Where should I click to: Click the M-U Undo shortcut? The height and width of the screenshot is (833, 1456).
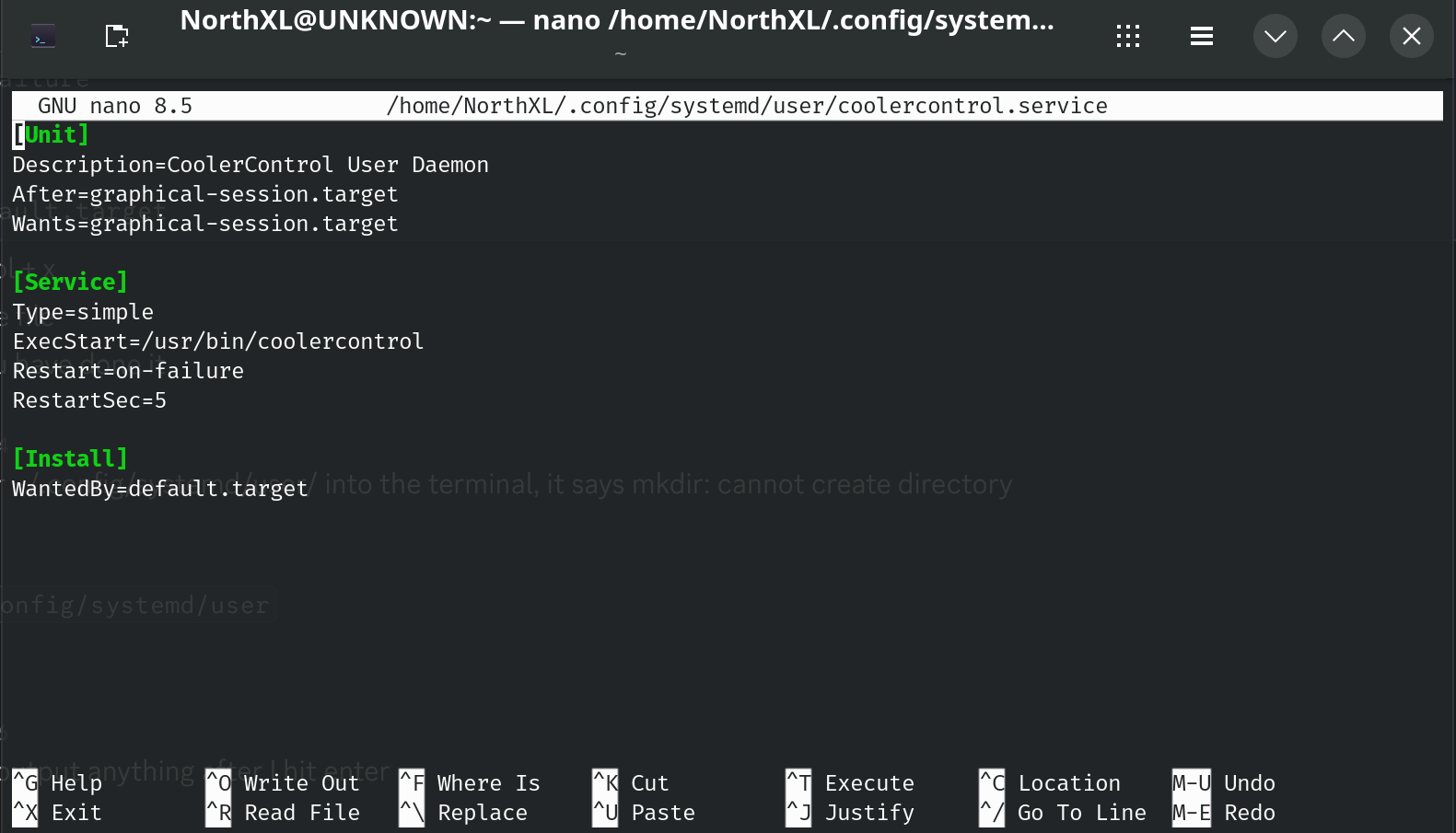(1224, 783)
